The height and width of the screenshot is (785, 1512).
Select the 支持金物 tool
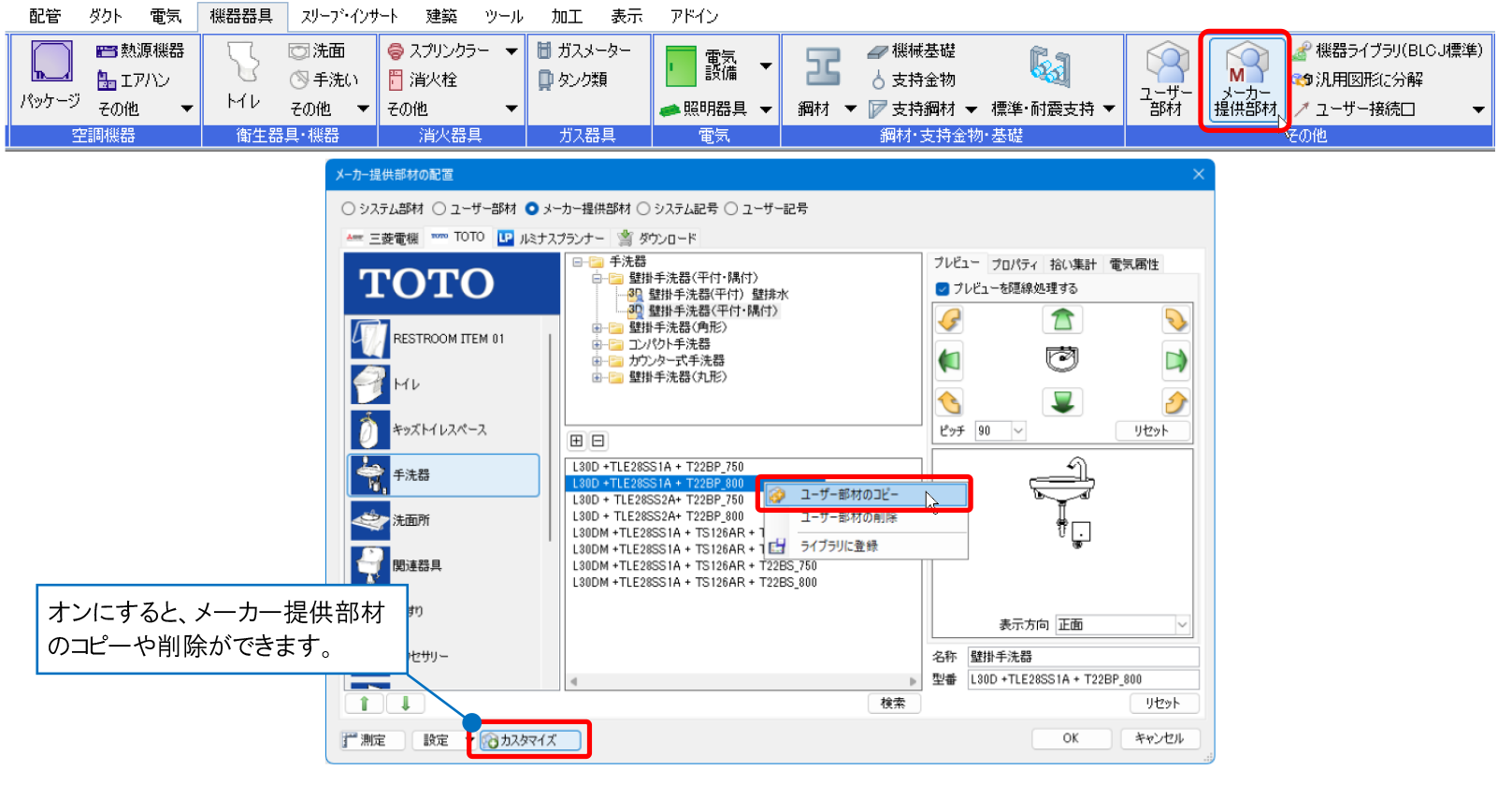[912, 80]
